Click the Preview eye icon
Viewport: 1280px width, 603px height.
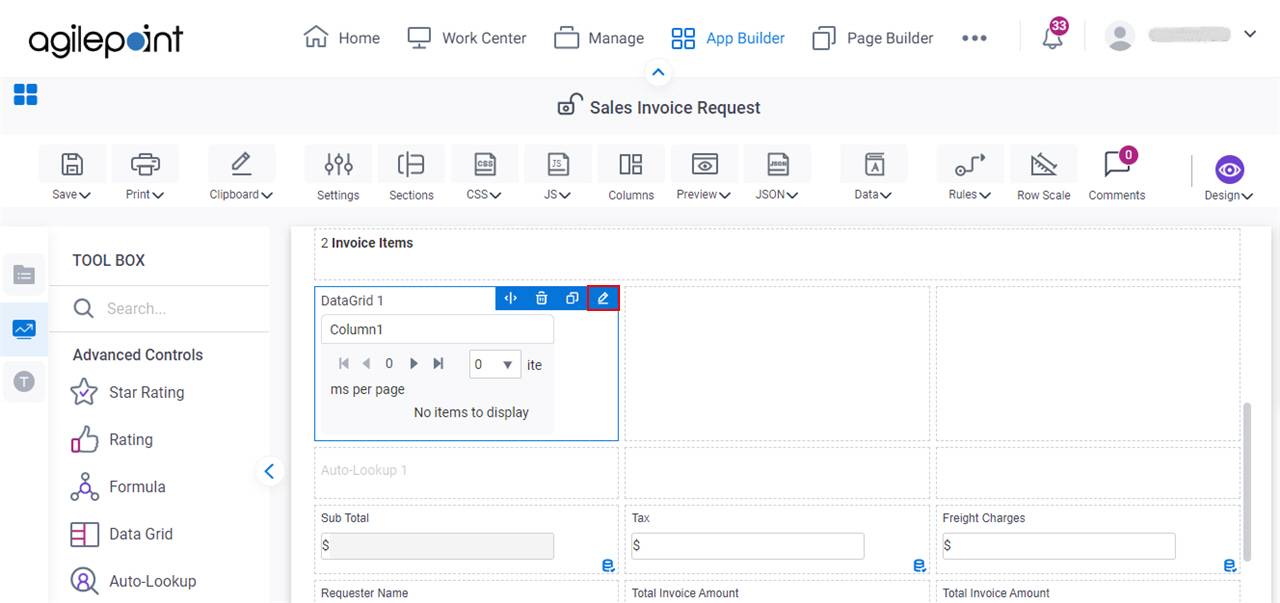[x=704, y=164]
